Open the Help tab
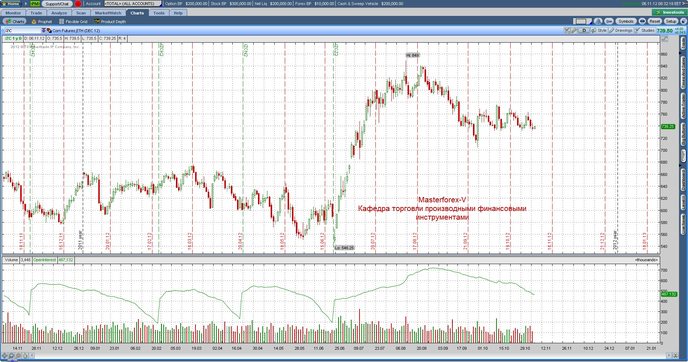Viewport: 688px width, 362px height. point(178,13)
